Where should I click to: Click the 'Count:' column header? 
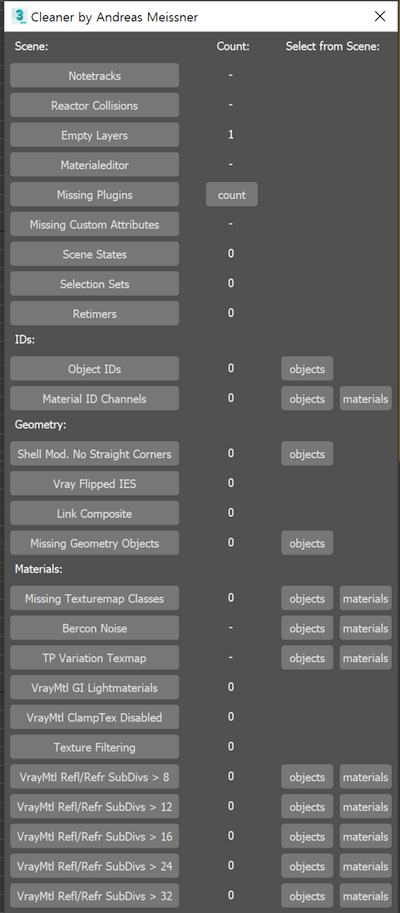tap(233, 47)
